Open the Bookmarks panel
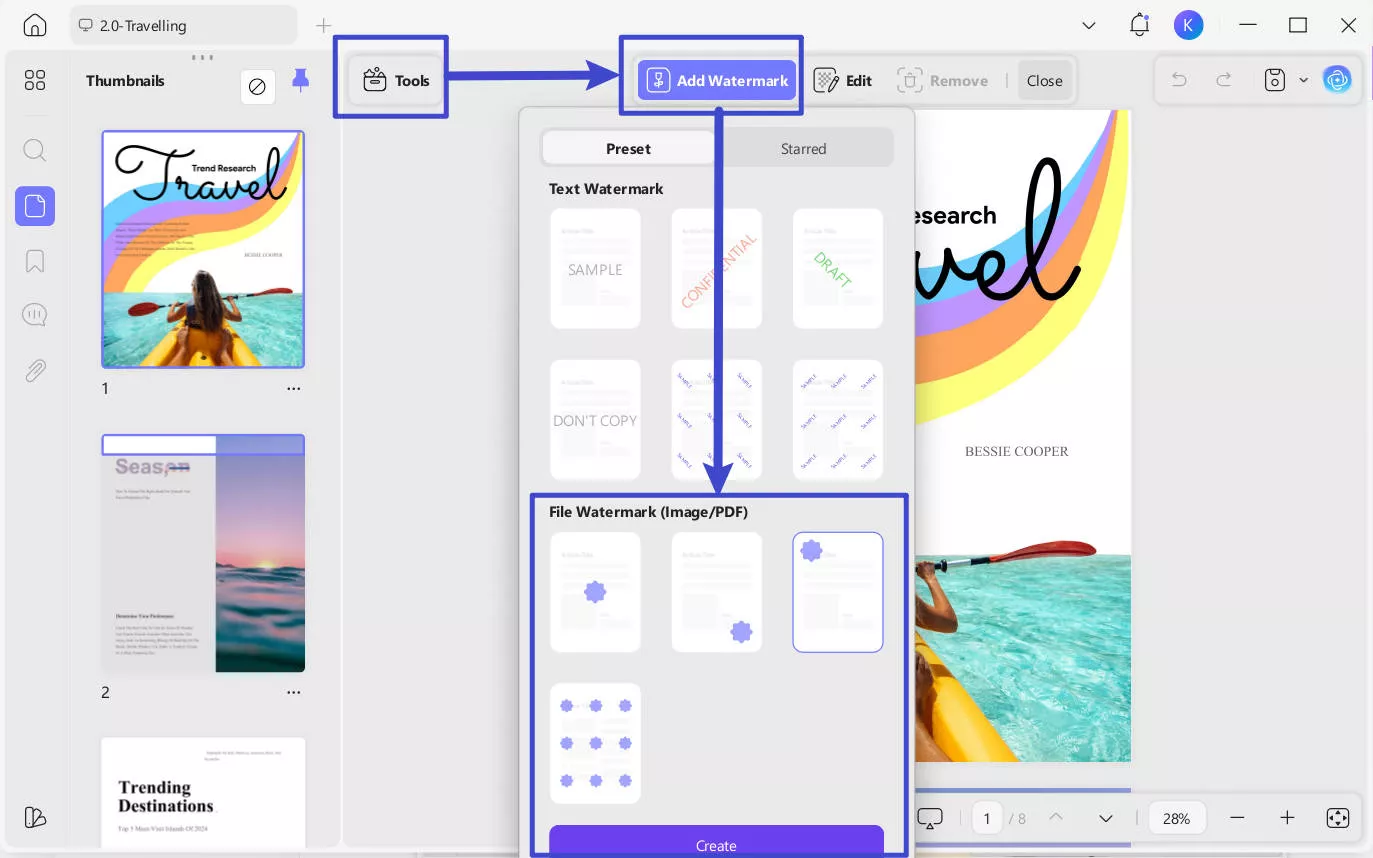Image resolution: width=1373 pixels, height=858 pixels. coord(34,261)
